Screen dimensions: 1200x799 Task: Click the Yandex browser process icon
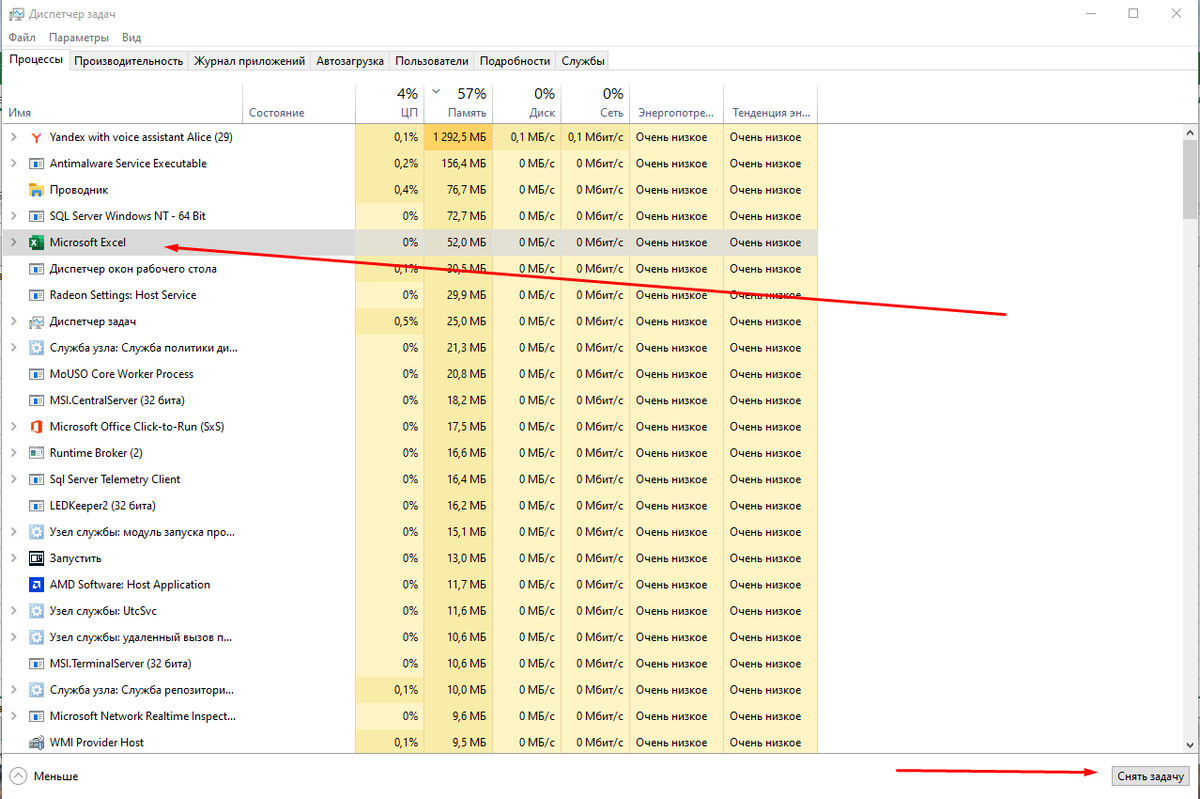tap(36, 137)
